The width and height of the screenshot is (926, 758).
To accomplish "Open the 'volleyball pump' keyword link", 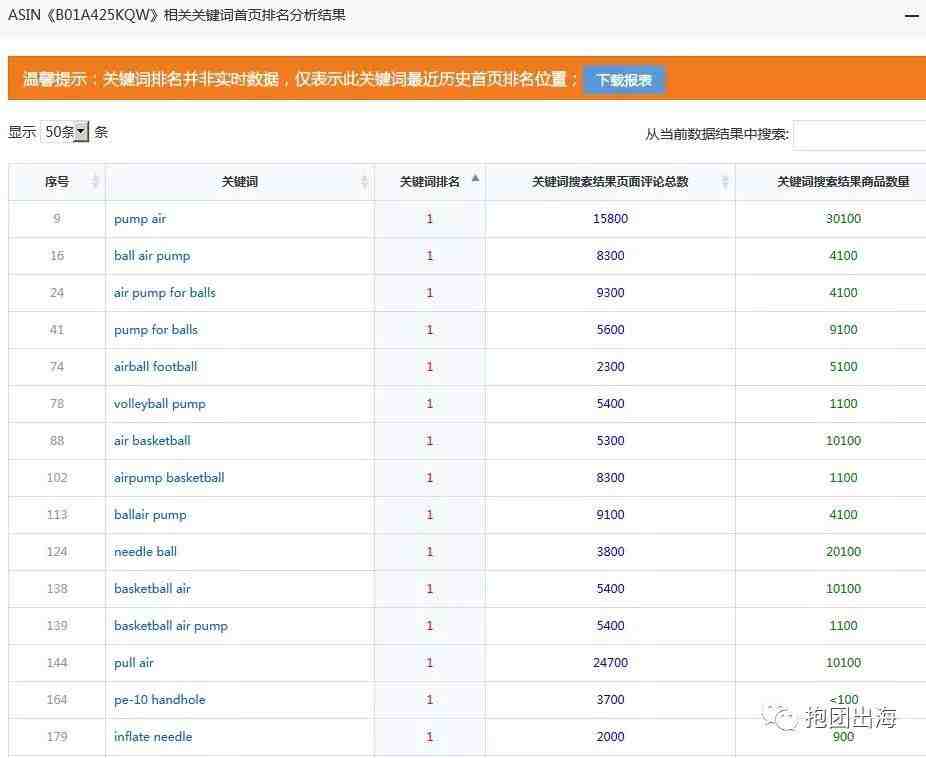I will click(x=159, y=404).
